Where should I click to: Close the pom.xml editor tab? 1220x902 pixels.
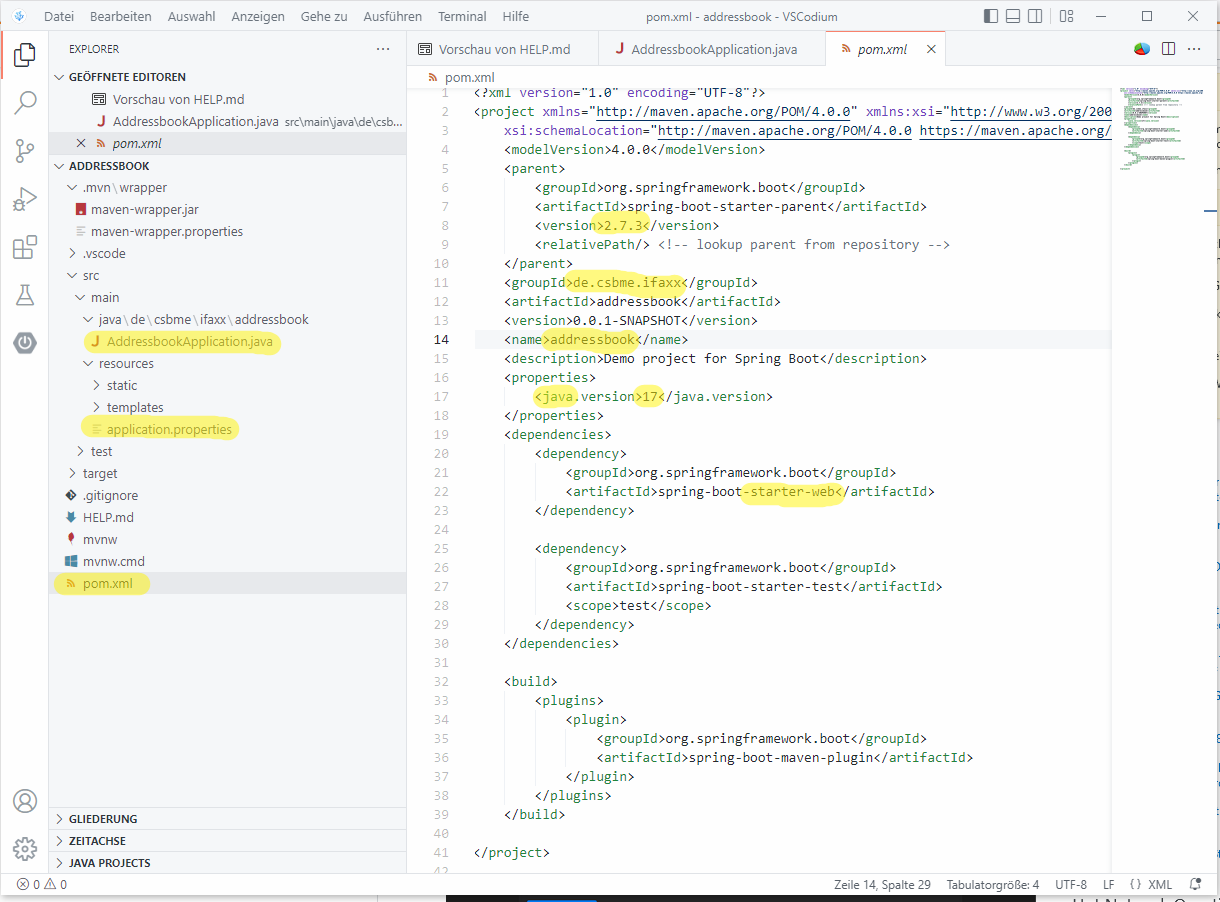click(931, 49)
